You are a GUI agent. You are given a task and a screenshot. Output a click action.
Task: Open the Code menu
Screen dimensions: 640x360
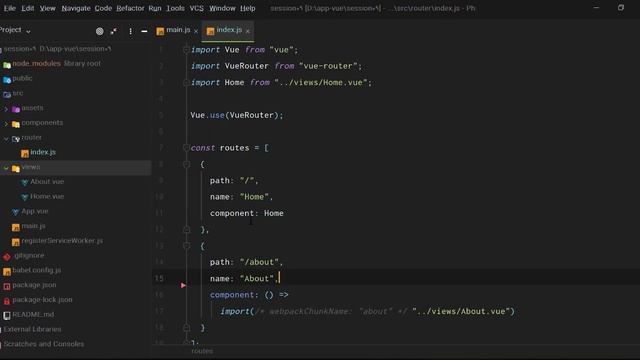(103, 8)
